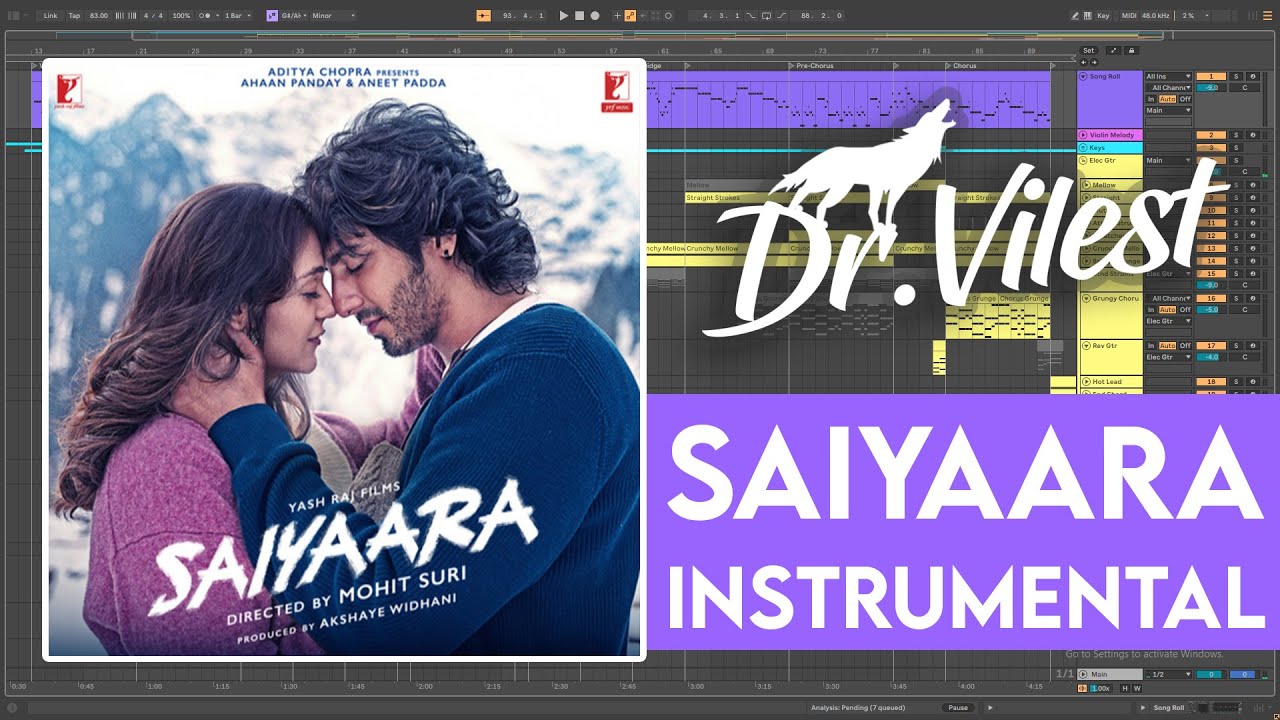Viewport: 1280px width, 720px height.
Task: Click the H button on Main track
Action: point(1125,688)
